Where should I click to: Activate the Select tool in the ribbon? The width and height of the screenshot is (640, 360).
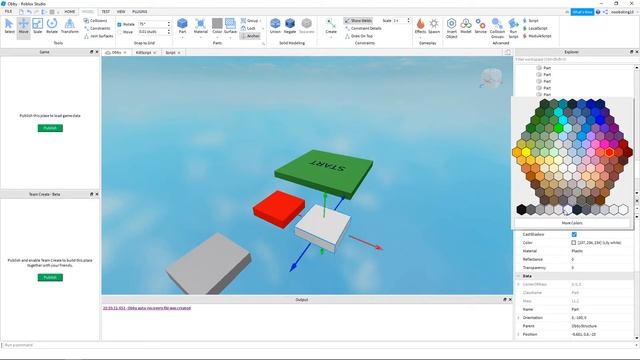pyautogui.click(x=9, y=26)
